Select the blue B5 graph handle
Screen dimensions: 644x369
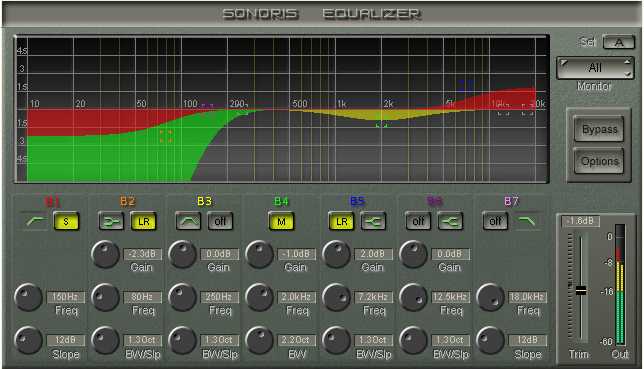(x=466, y=85)
